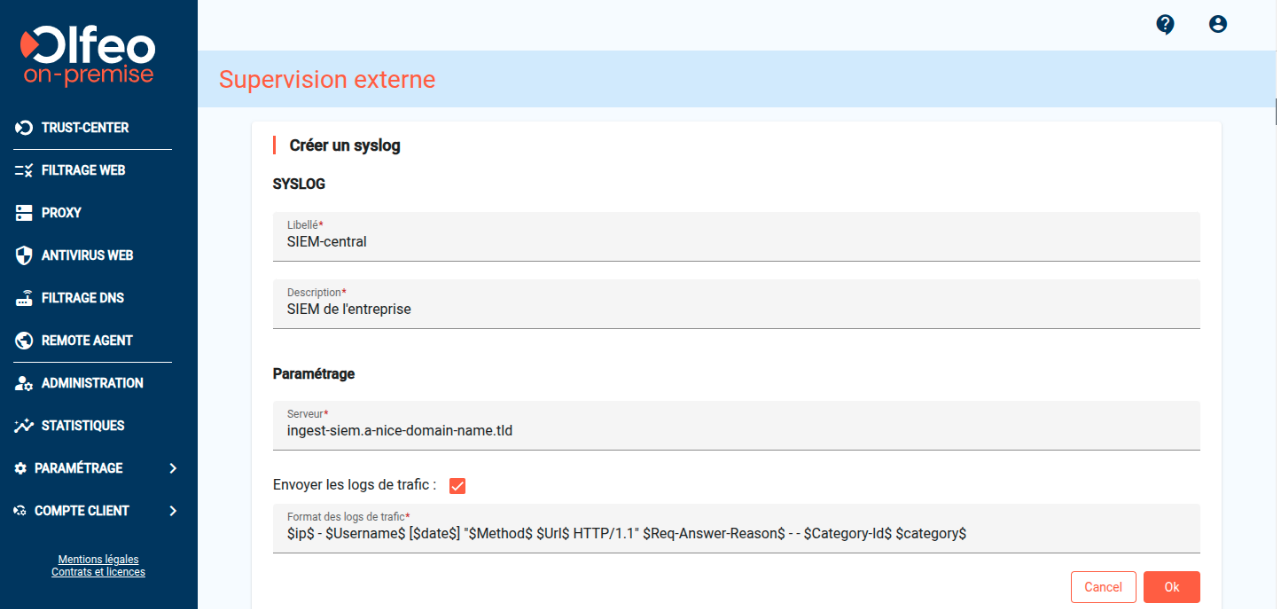Click the Cancel button
This screenshot has height=610, width=1278.
click(x=1103, y=587)
